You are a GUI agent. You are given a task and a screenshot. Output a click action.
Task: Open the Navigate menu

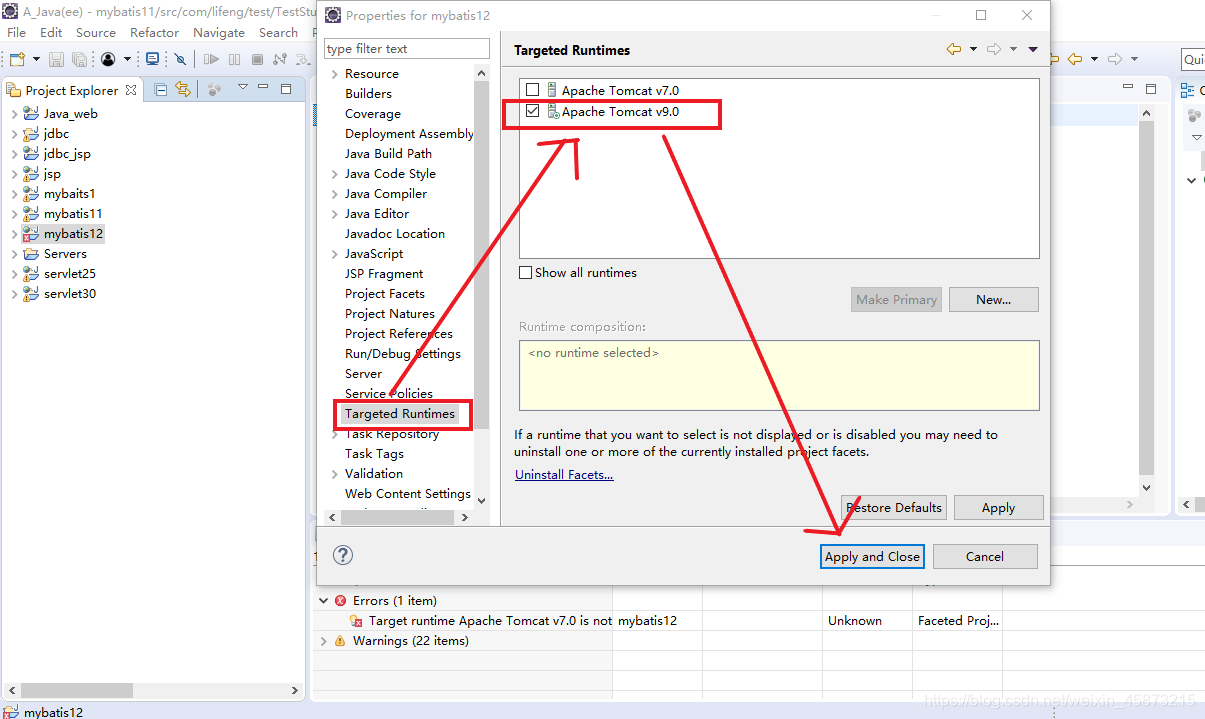[218, 32]
